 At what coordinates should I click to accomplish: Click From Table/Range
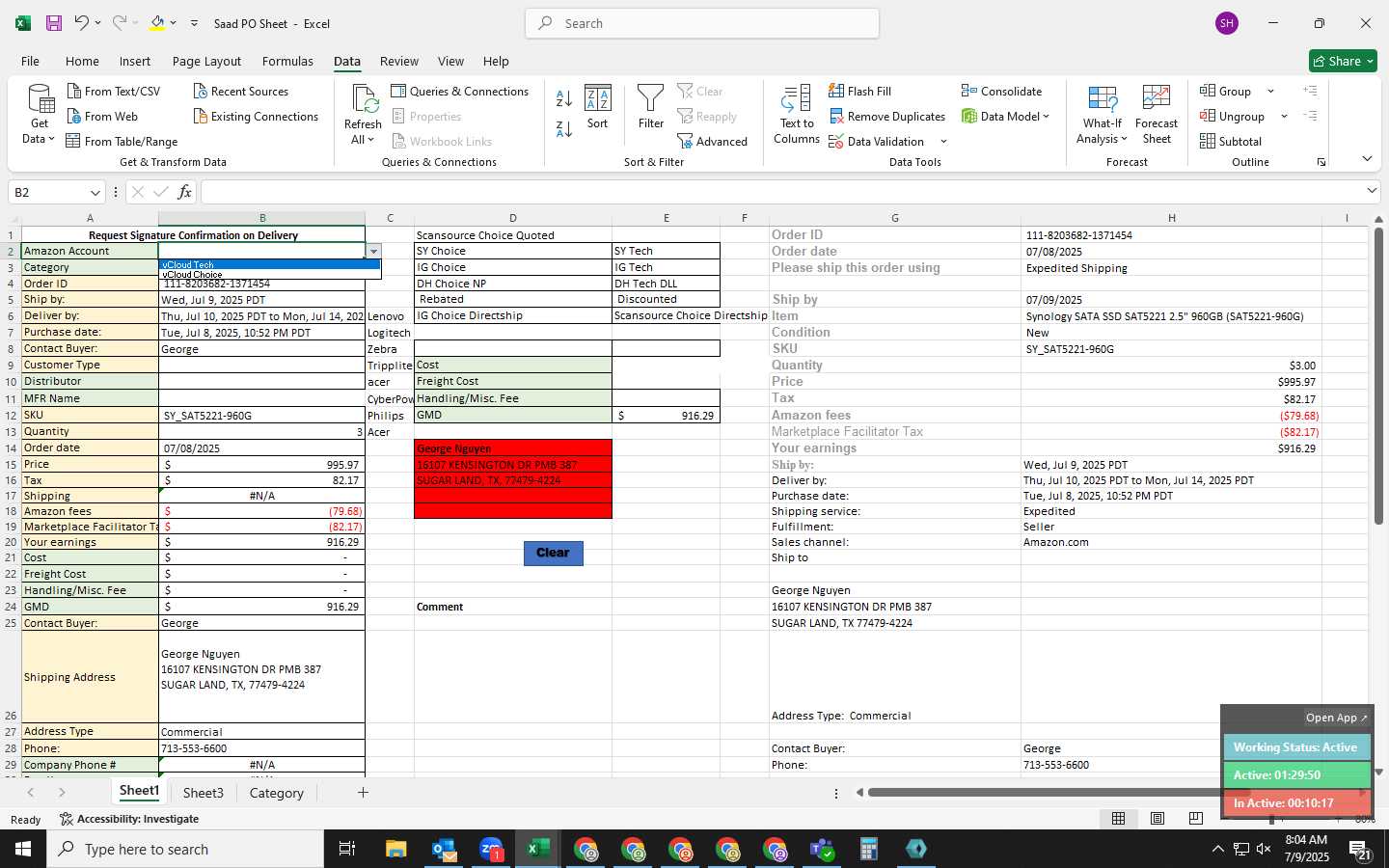pyautogui.click(x=122, y=141)
